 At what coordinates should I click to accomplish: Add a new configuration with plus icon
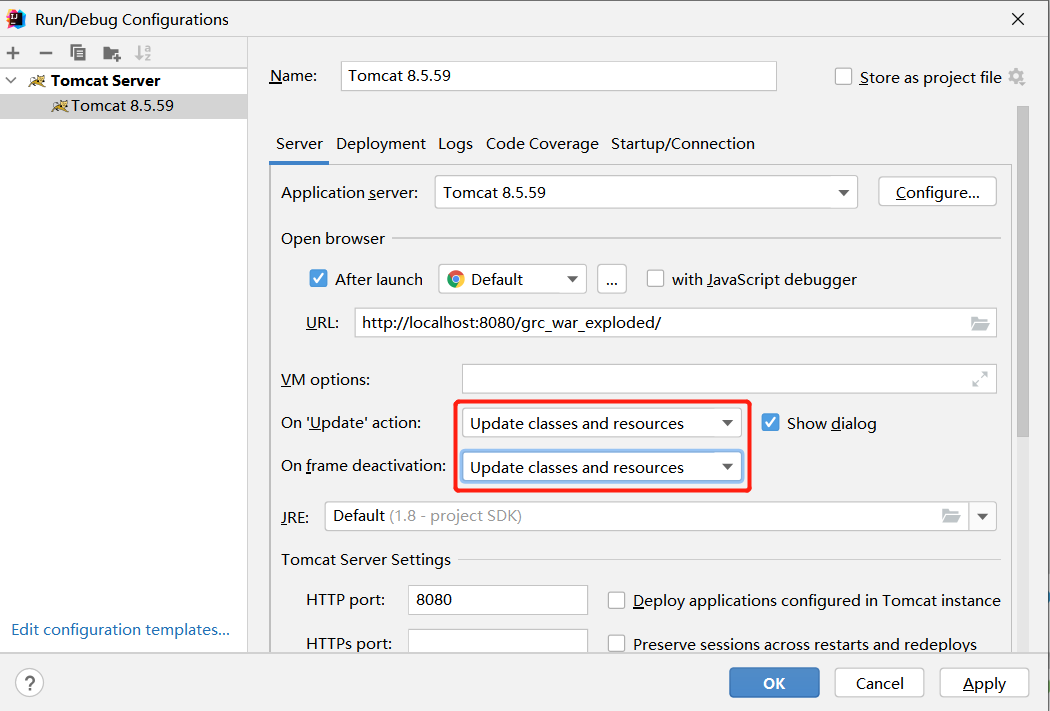tap(13, 53)
